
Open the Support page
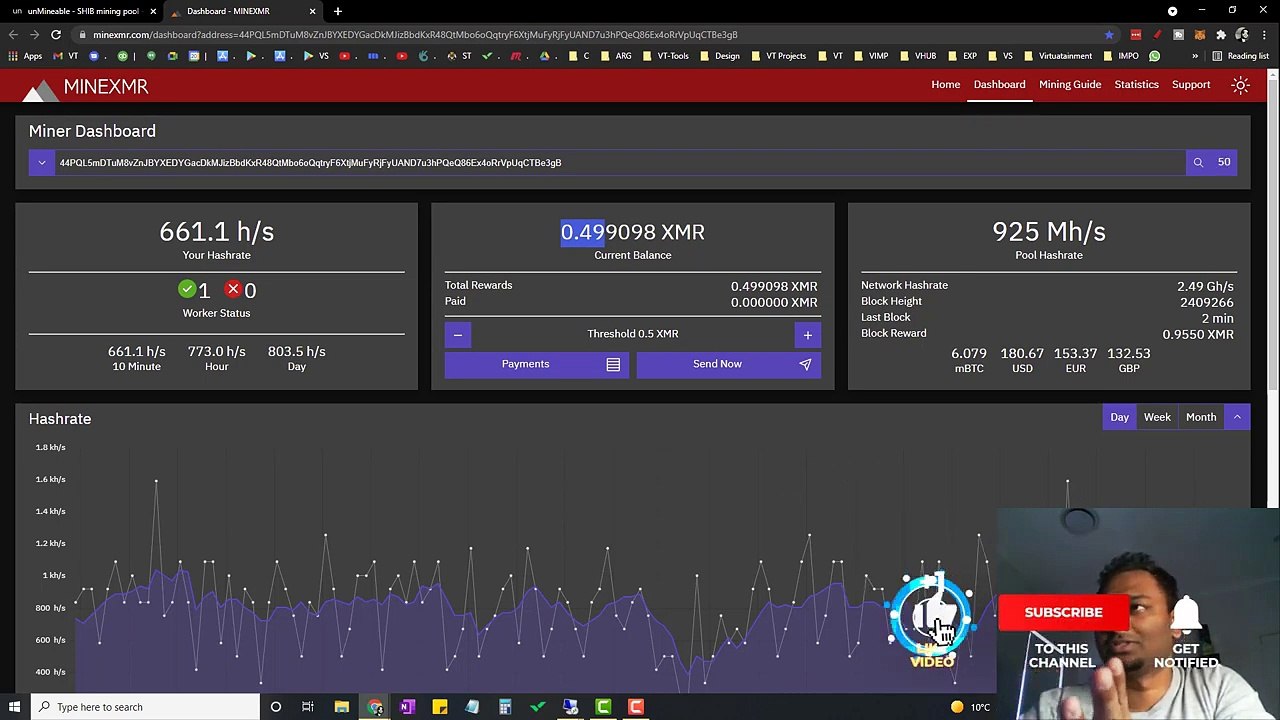tap(1191, 85)
